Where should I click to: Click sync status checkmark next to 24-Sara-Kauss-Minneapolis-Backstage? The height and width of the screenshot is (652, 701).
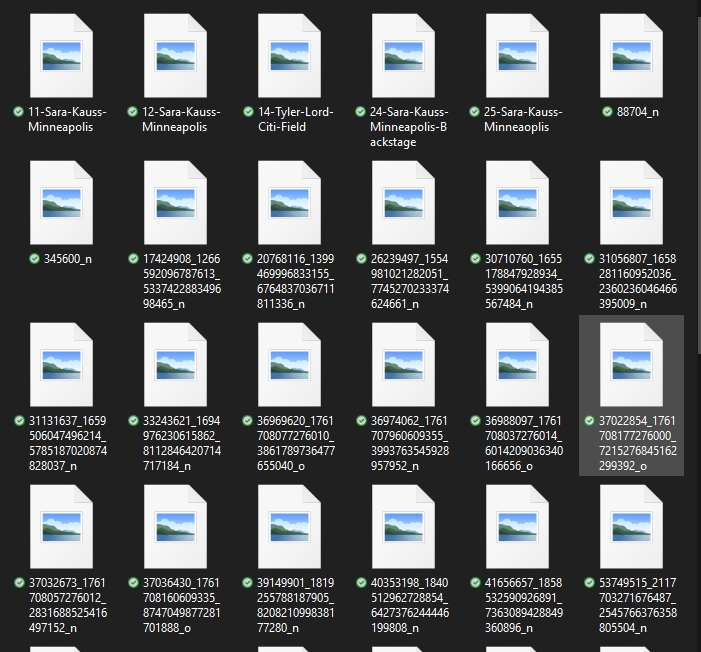point(360,111)
